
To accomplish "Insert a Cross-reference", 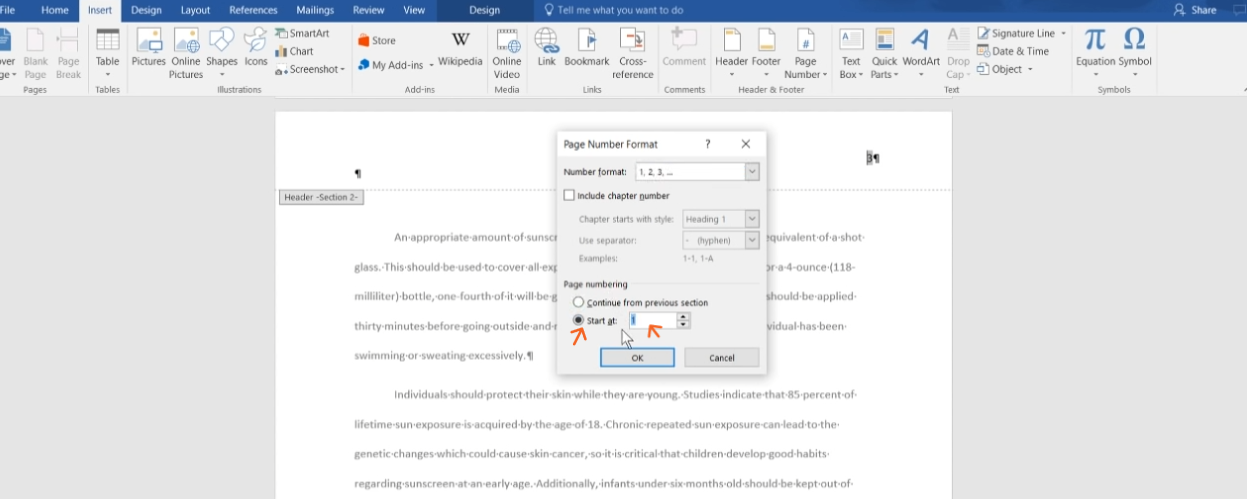I will click(x=632, y=54).
